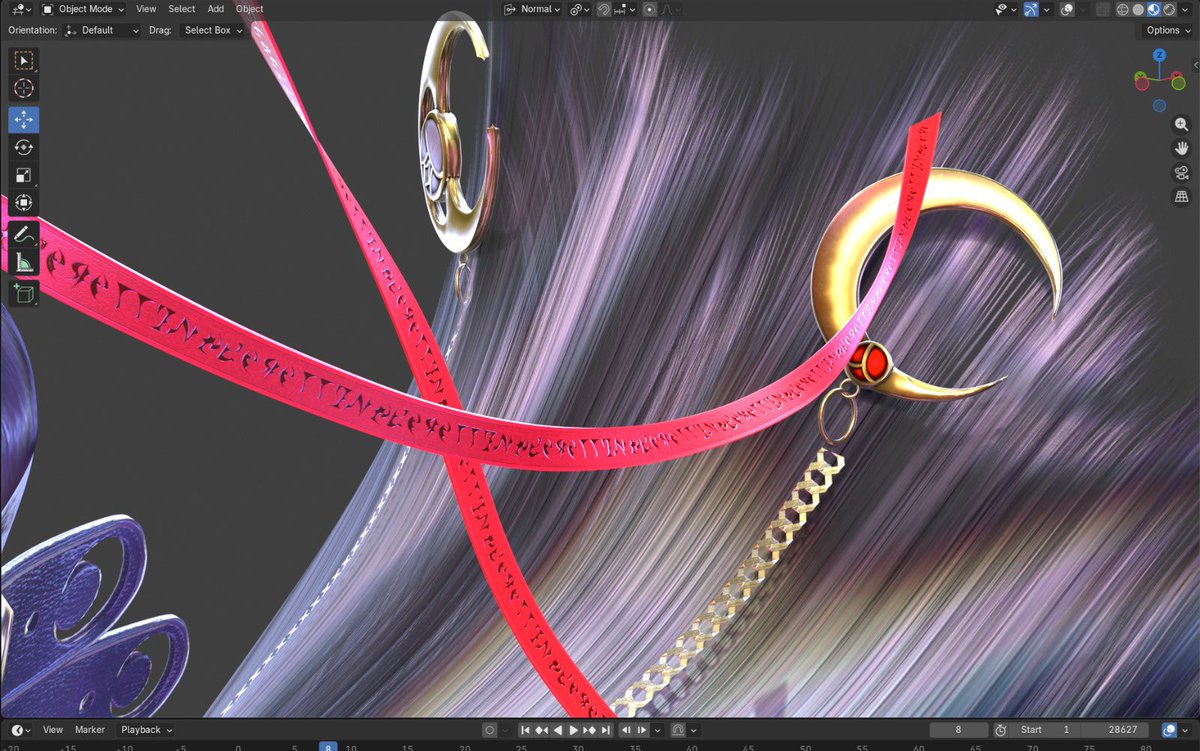
Task: Open the Drag Select Box dropdown
Action: [212, 30]
